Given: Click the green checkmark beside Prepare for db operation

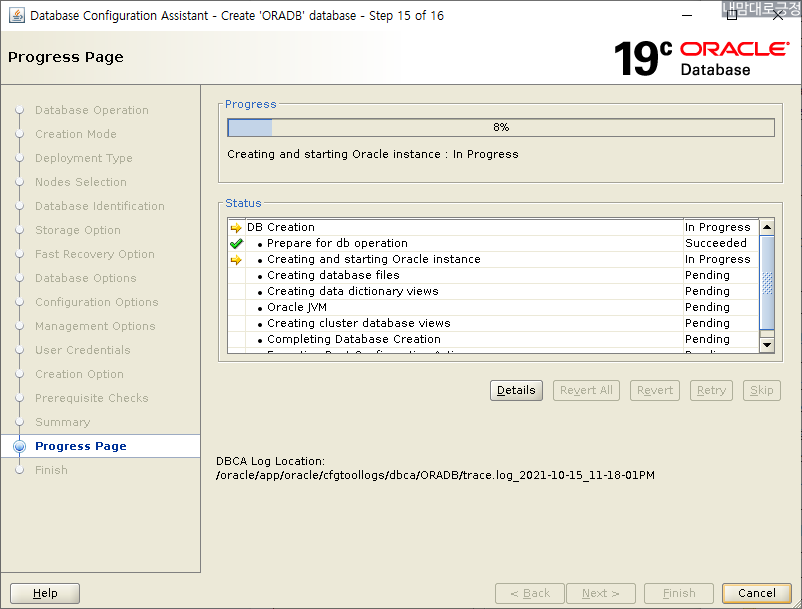Looking at the screenshot, I should pos(236,243).
